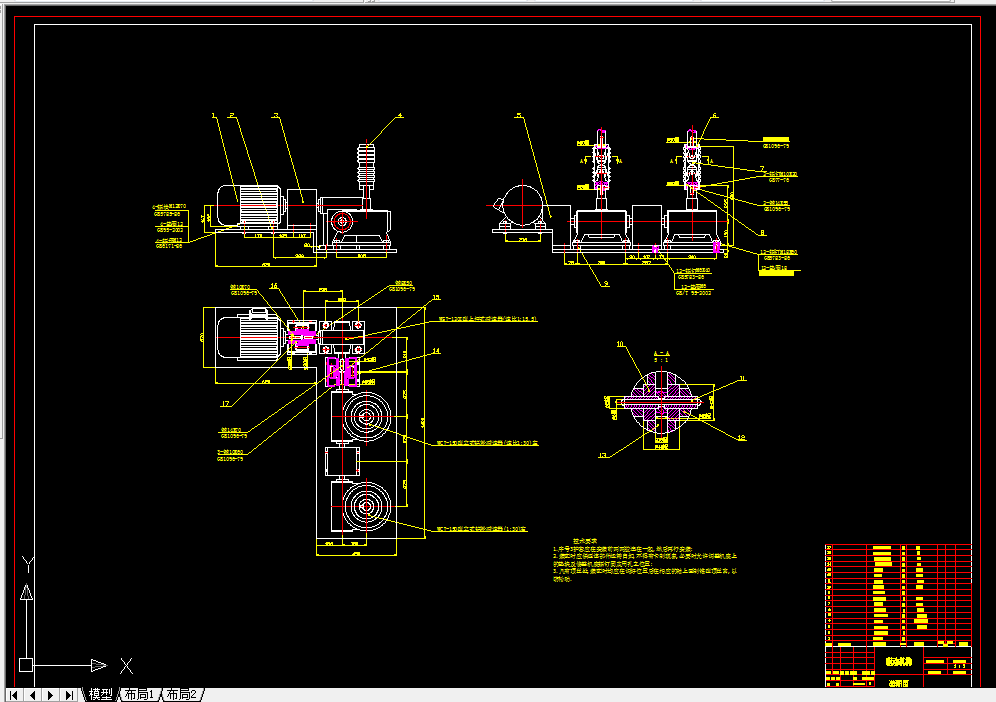Select part balloon number 7

click(762, 169)
